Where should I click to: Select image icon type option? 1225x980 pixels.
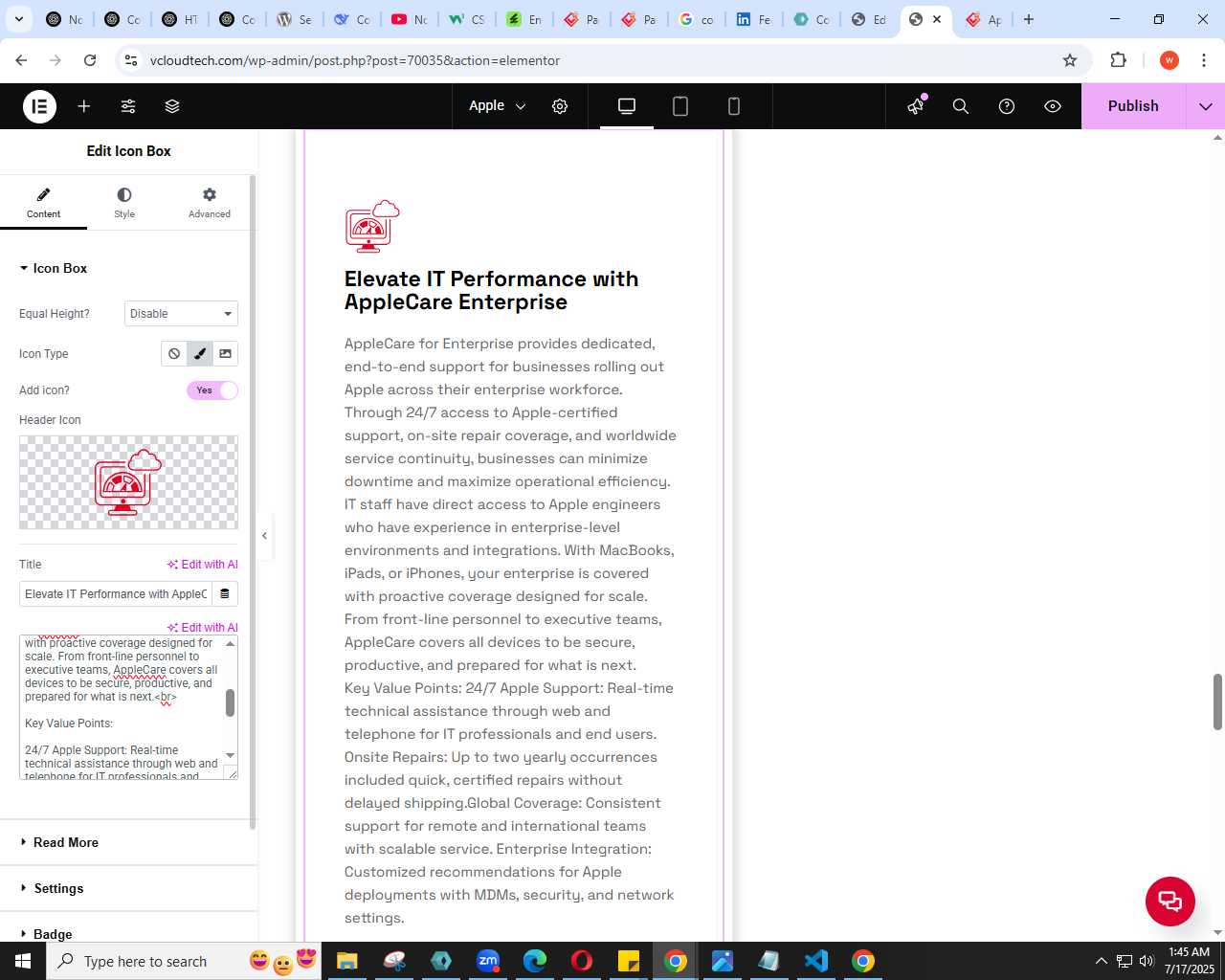point(226,354)
